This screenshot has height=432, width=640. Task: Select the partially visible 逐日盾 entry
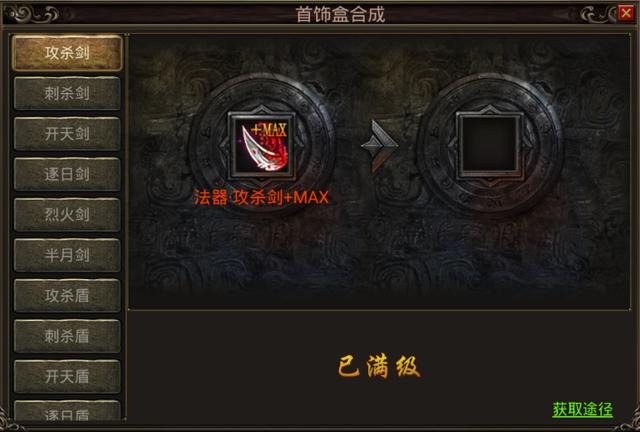pos(67,410)
